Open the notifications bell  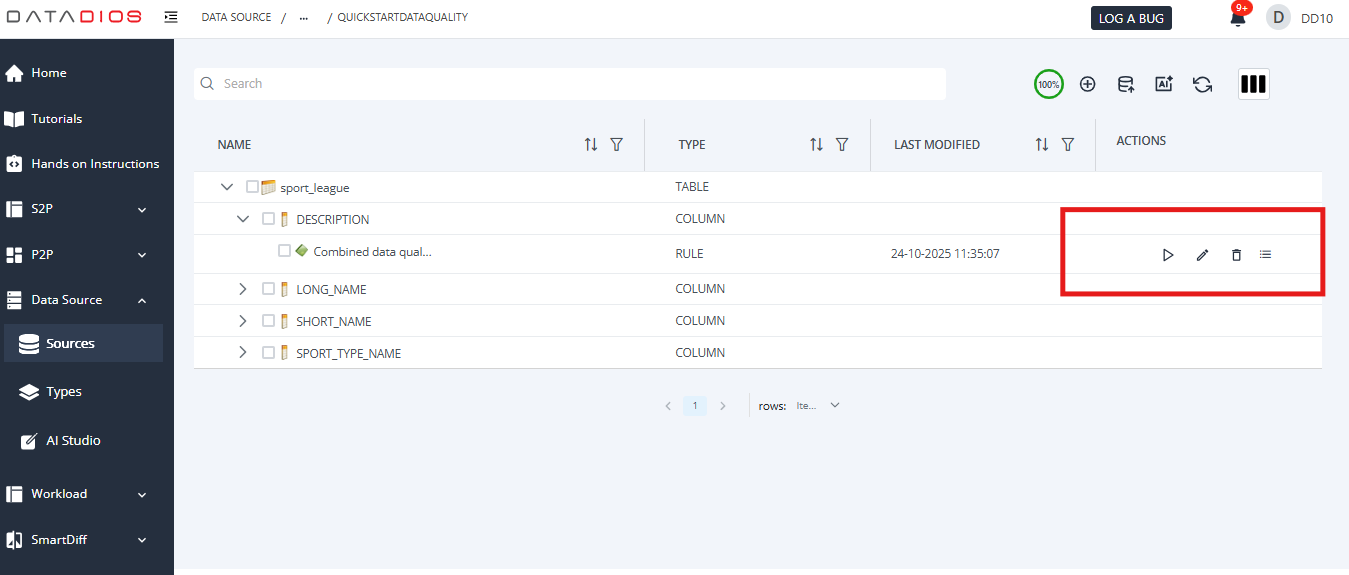click(1237, 18)
